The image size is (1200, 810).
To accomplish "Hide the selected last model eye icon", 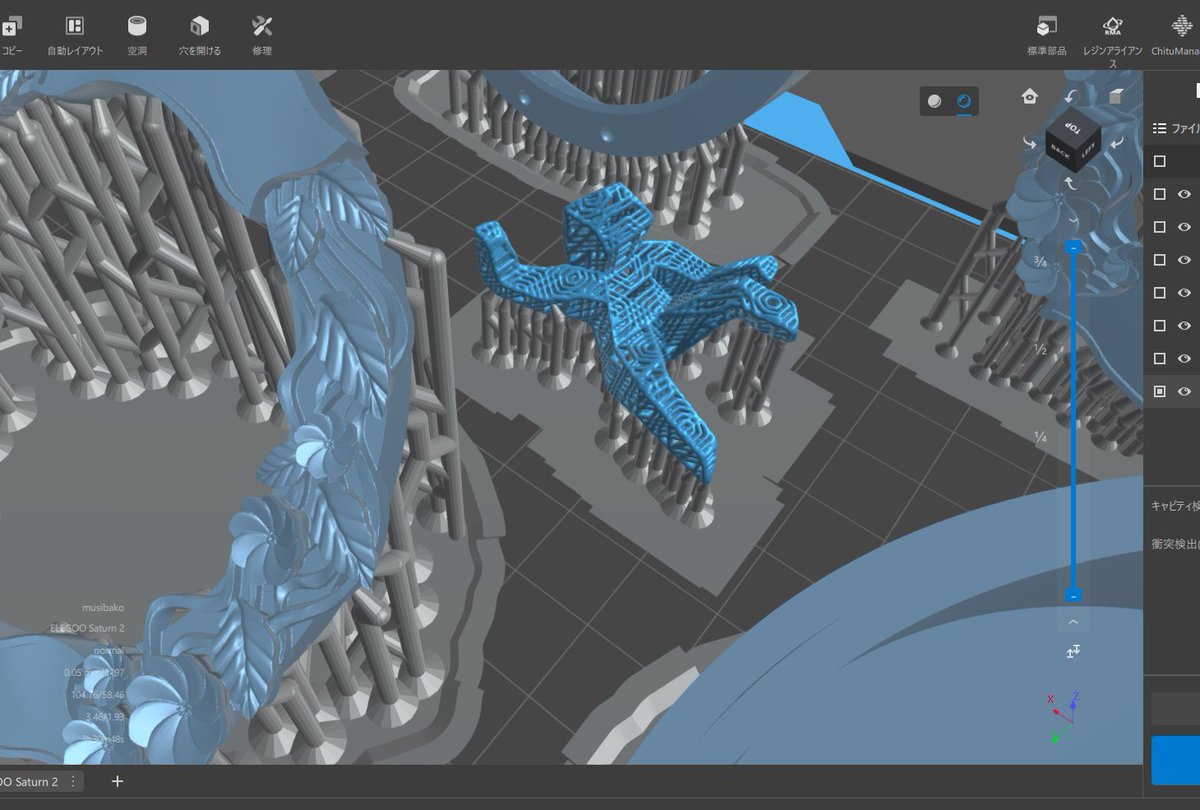I will point(1184,391).
